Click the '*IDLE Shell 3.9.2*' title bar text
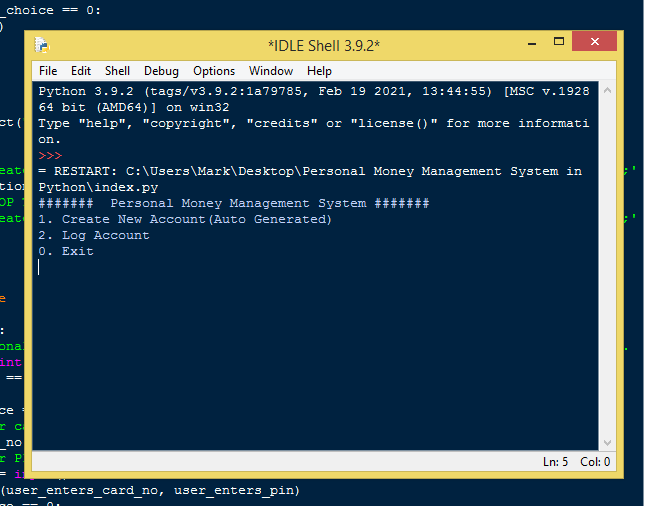The height and width of the screenshot is (506, 645). point(324,44)
